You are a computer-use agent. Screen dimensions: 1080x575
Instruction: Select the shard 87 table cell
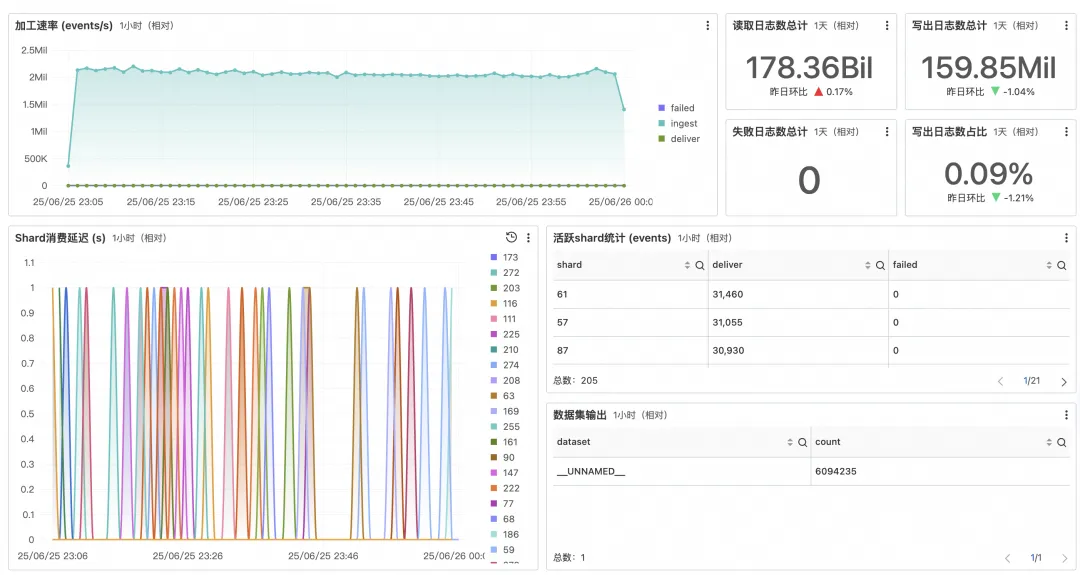tap(630, 351)
